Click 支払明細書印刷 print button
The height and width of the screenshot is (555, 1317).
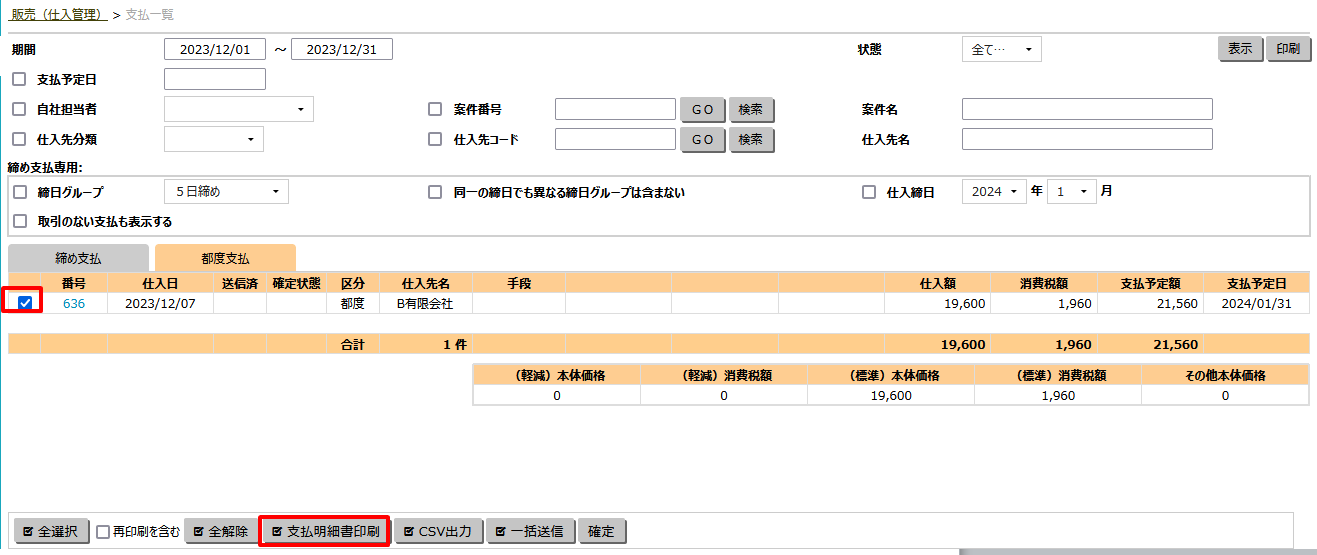coord(325,531)
